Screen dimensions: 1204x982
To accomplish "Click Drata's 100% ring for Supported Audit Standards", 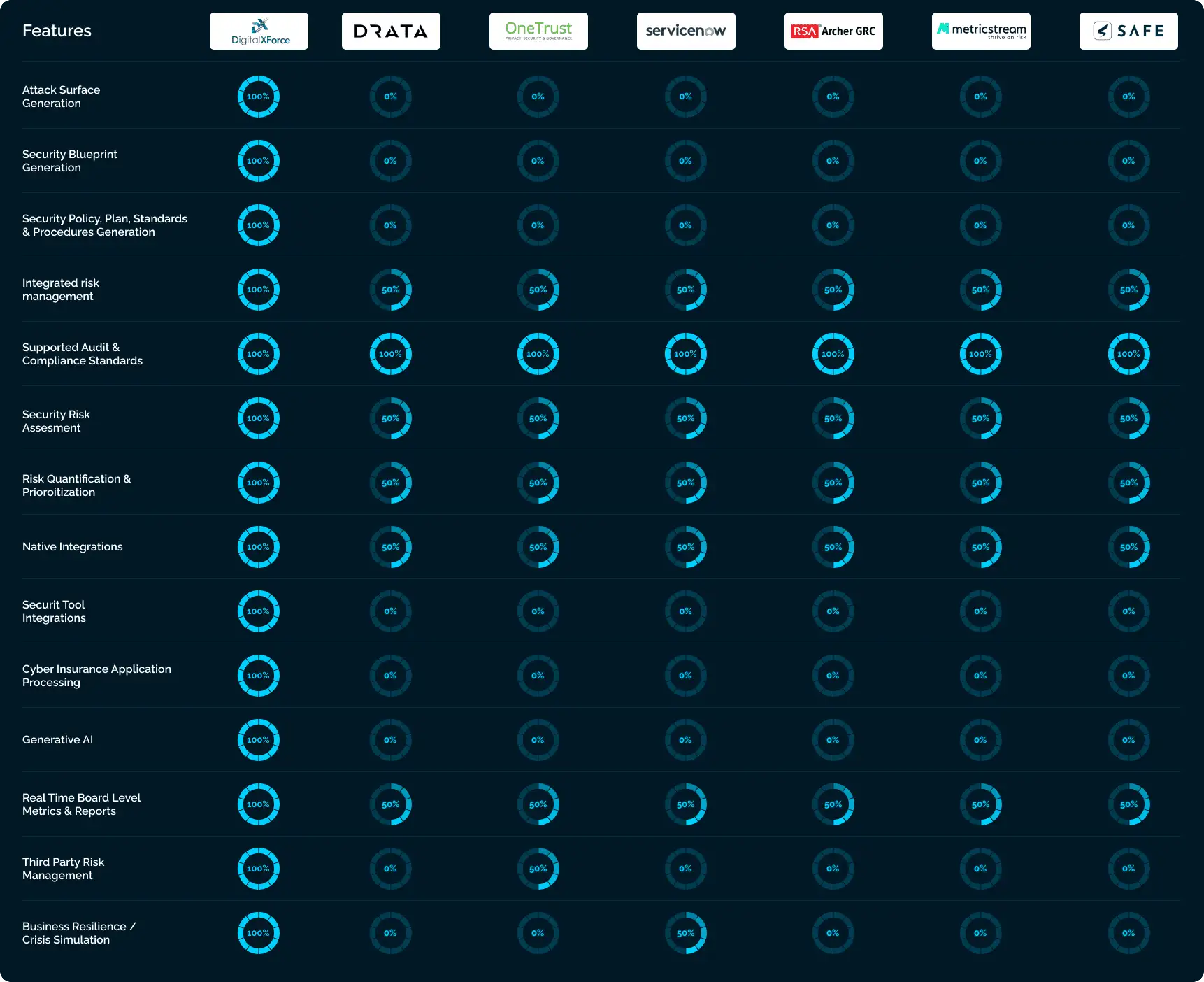I will click(391, 354).
